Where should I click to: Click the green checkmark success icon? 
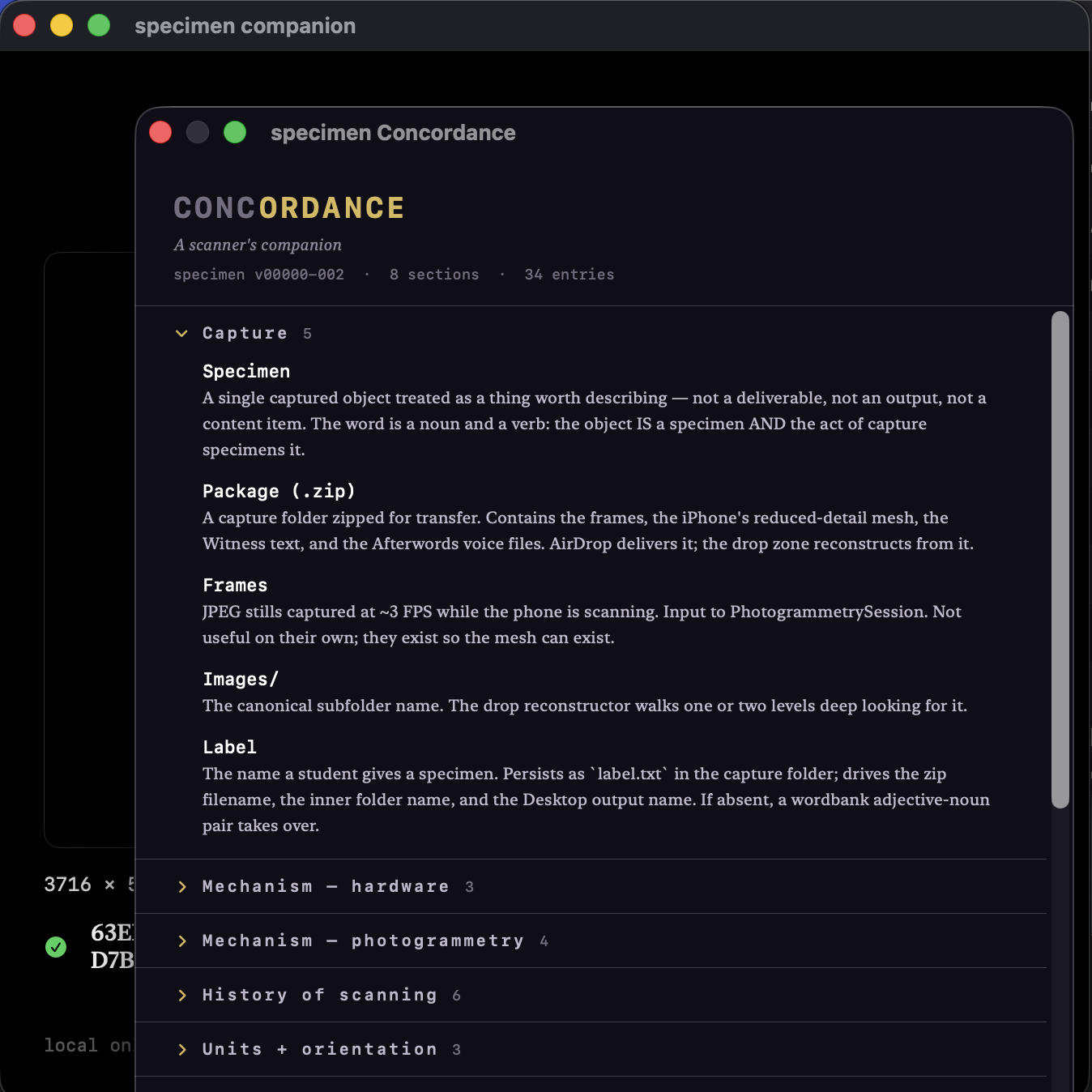click(56, 946)
